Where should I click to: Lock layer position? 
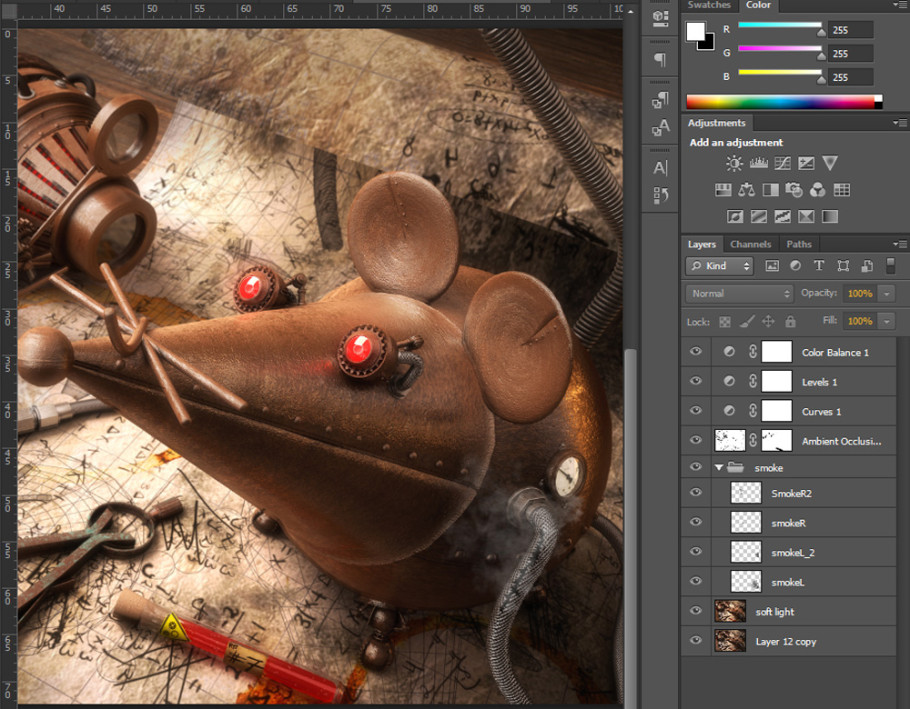768,321
